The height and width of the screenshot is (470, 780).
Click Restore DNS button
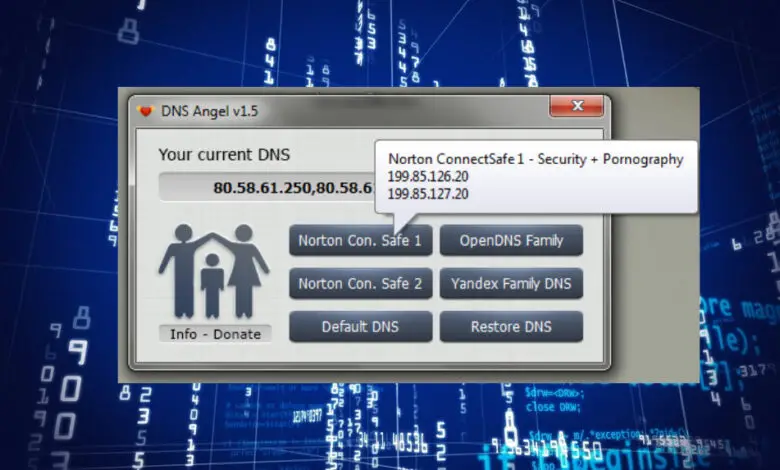pos(511,327)
